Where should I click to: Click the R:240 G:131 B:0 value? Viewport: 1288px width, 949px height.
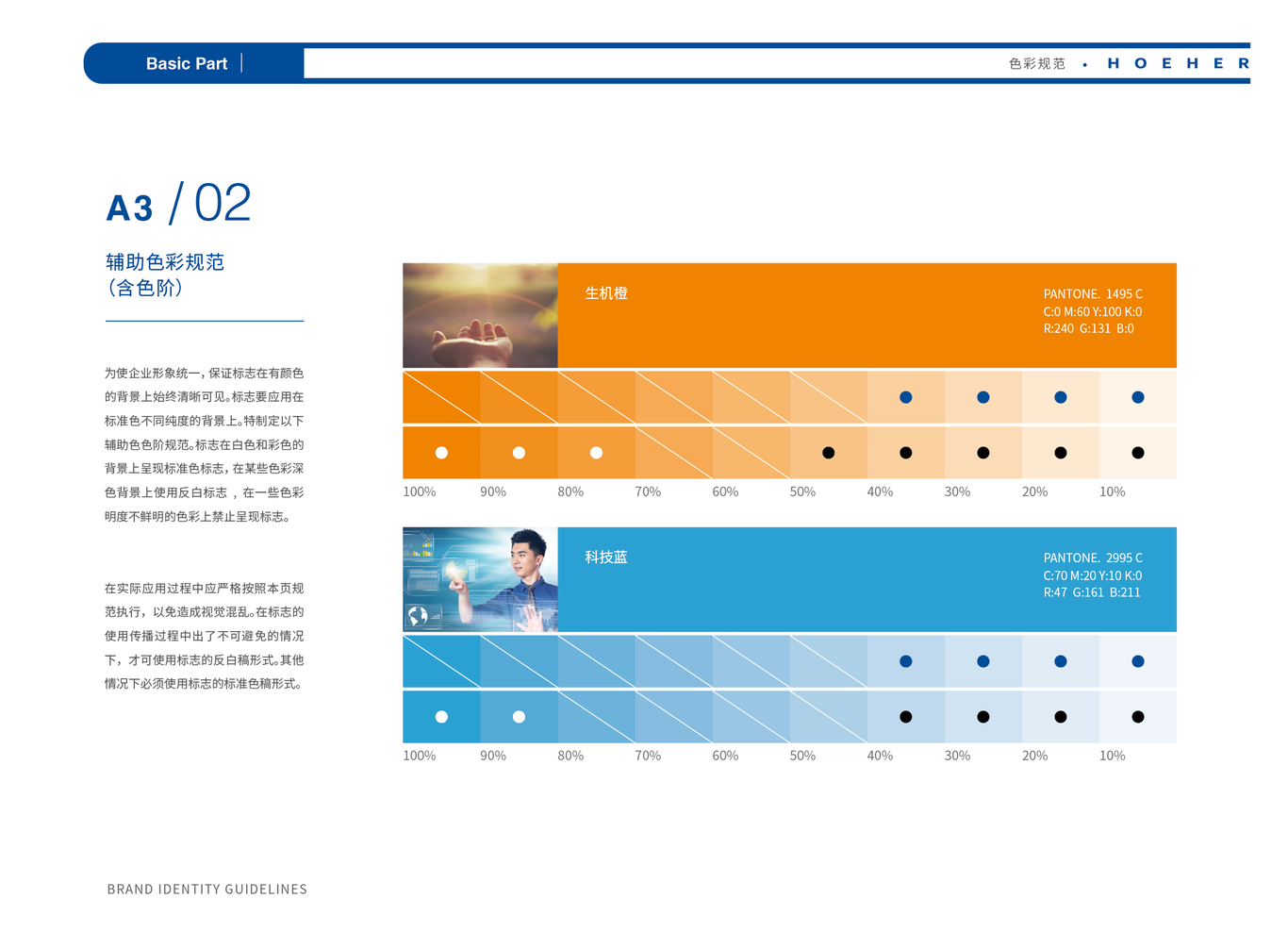(x=1089, y=328)
